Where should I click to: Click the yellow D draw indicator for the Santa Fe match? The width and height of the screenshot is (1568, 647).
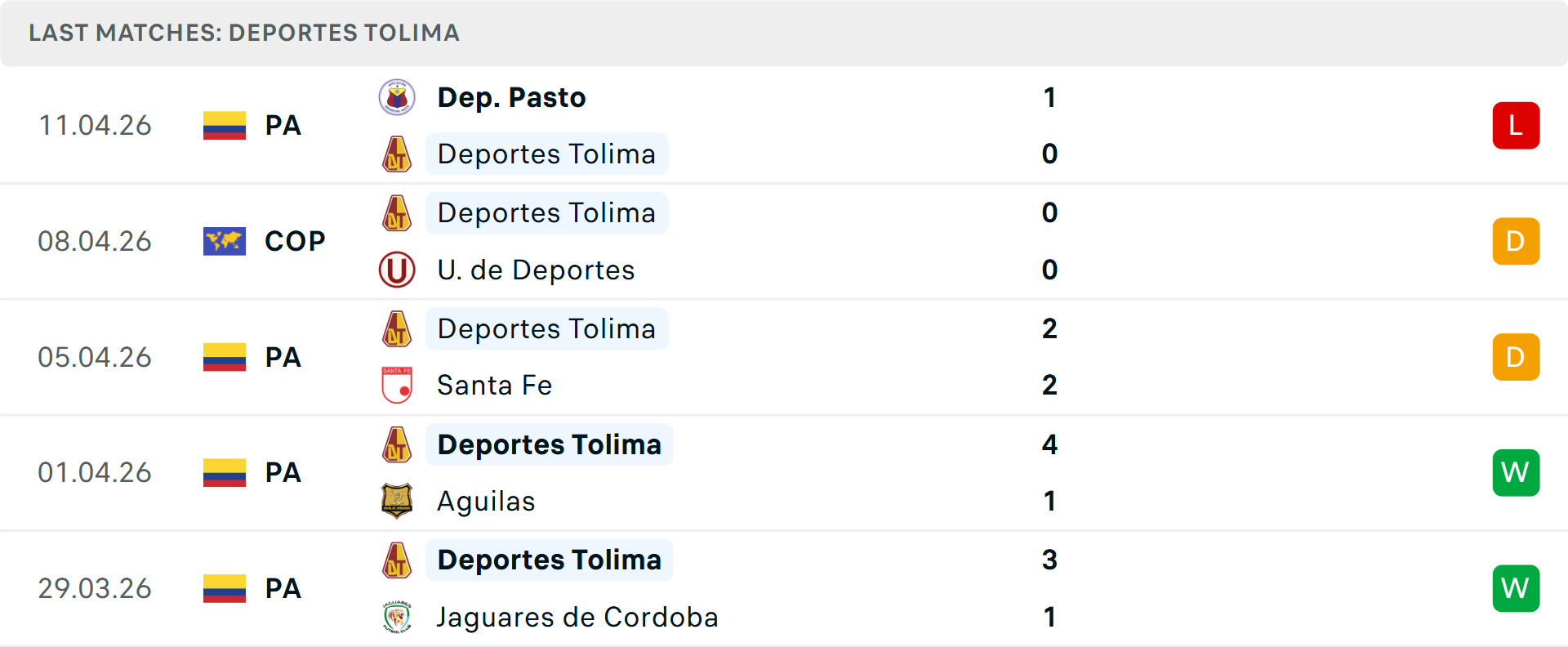click(1516, 357)
